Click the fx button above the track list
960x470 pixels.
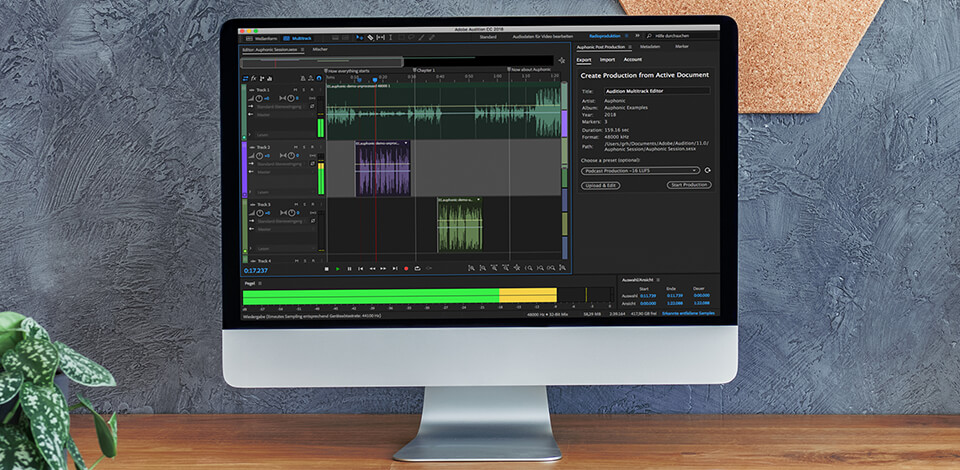255,77
